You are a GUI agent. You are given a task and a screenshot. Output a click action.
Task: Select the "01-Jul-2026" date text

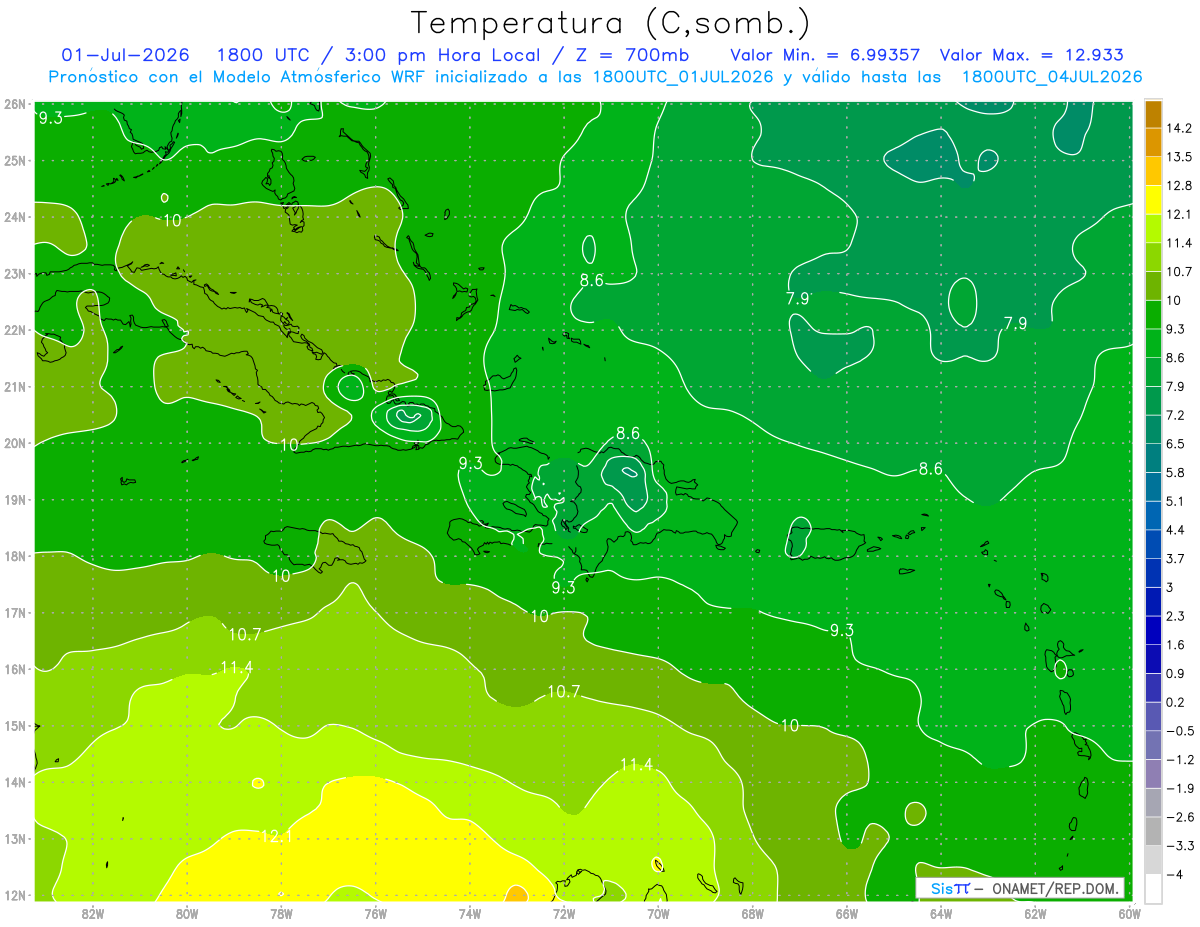coord(125,55)
